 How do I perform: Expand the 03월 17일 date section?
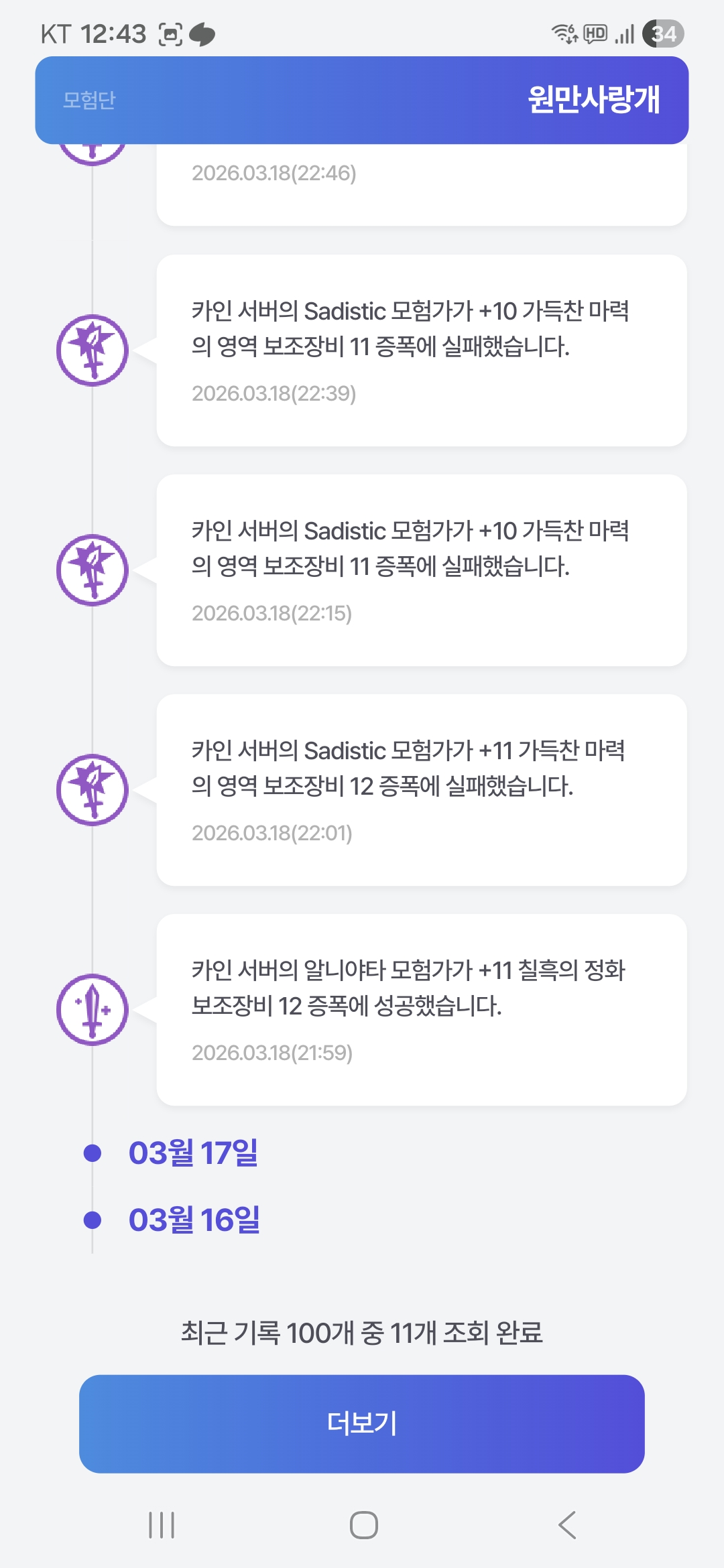[x=193, y=1153]
